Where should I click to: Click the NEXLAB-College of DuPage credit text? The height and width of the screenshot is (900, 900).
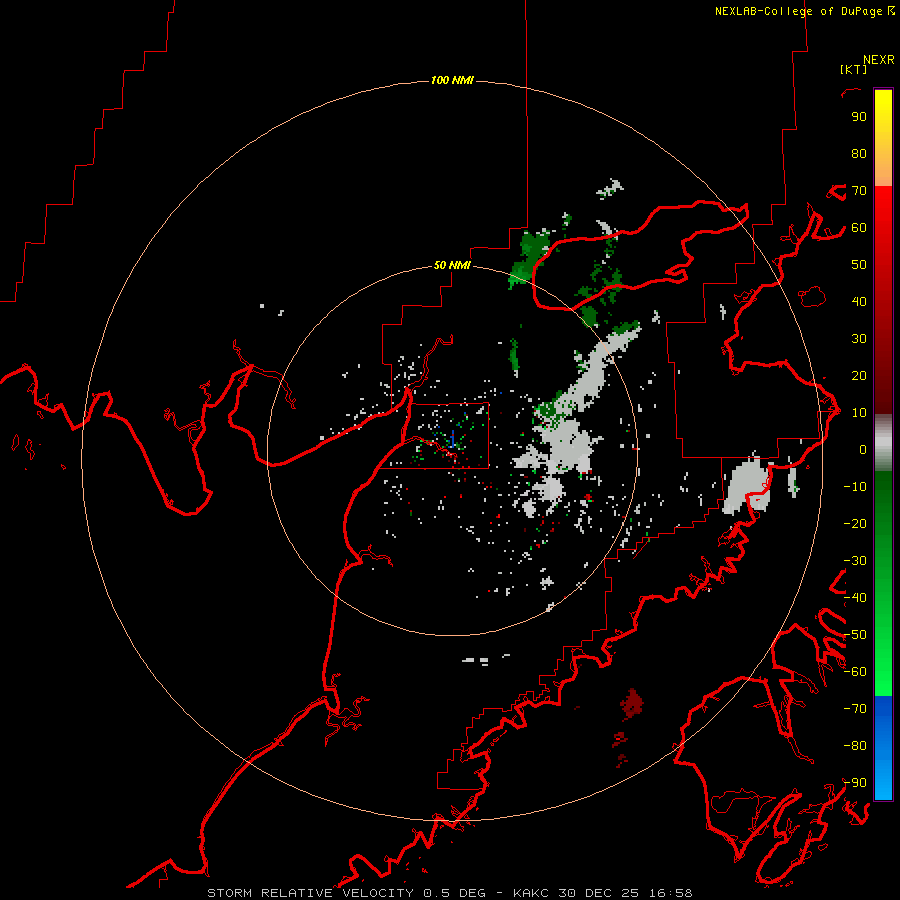point(799,11)
